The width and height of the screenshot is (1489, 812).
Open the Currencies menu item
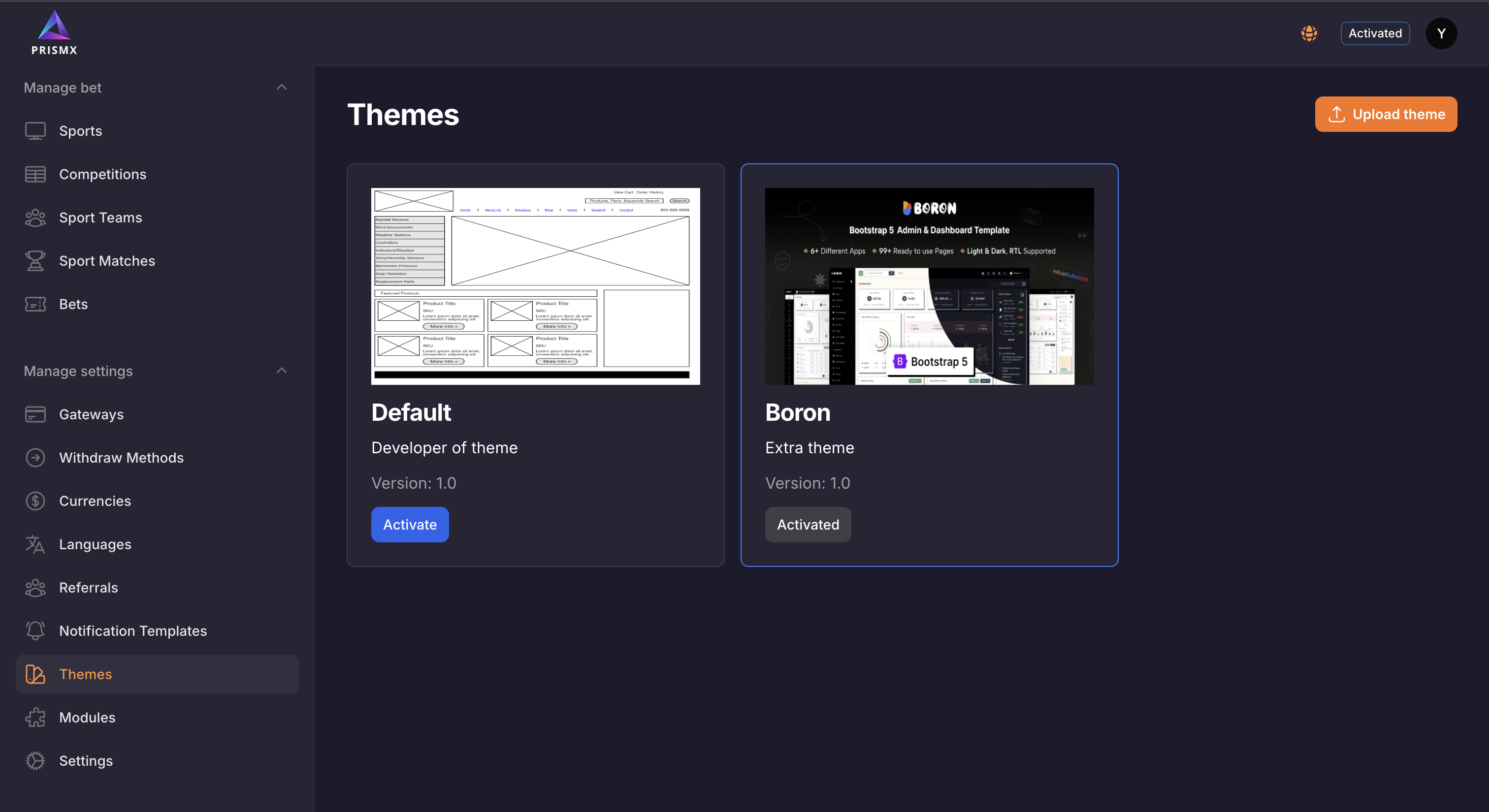click(x=95, y=501)
